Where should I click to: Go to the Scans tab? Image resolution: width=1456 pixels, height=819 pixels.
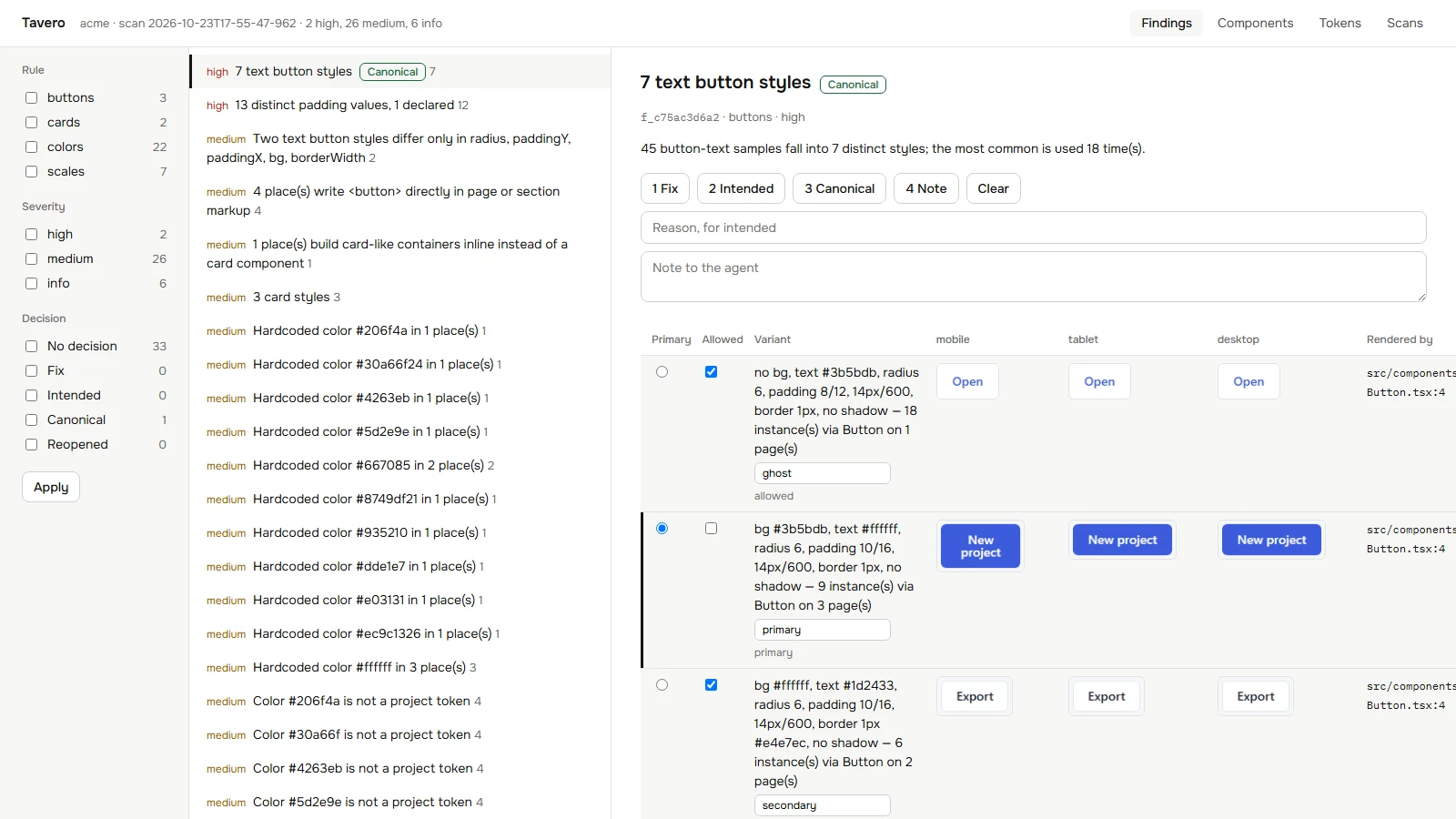tap(1404, 23)
